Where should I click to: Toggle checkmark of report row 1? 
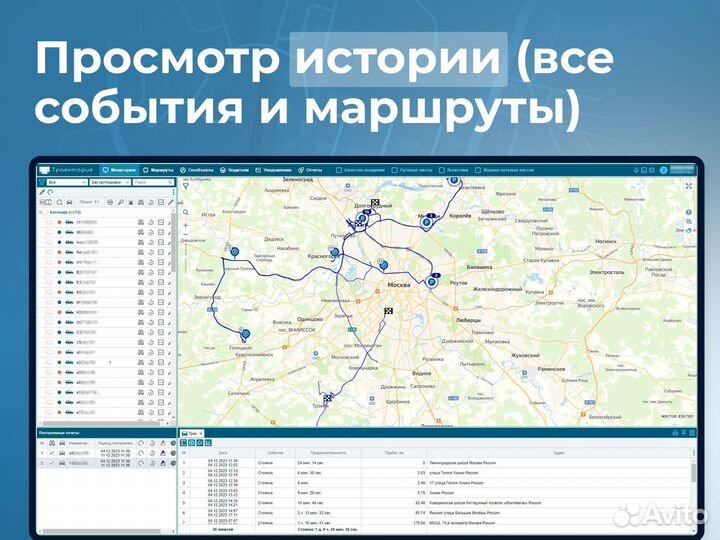point(52,453)
